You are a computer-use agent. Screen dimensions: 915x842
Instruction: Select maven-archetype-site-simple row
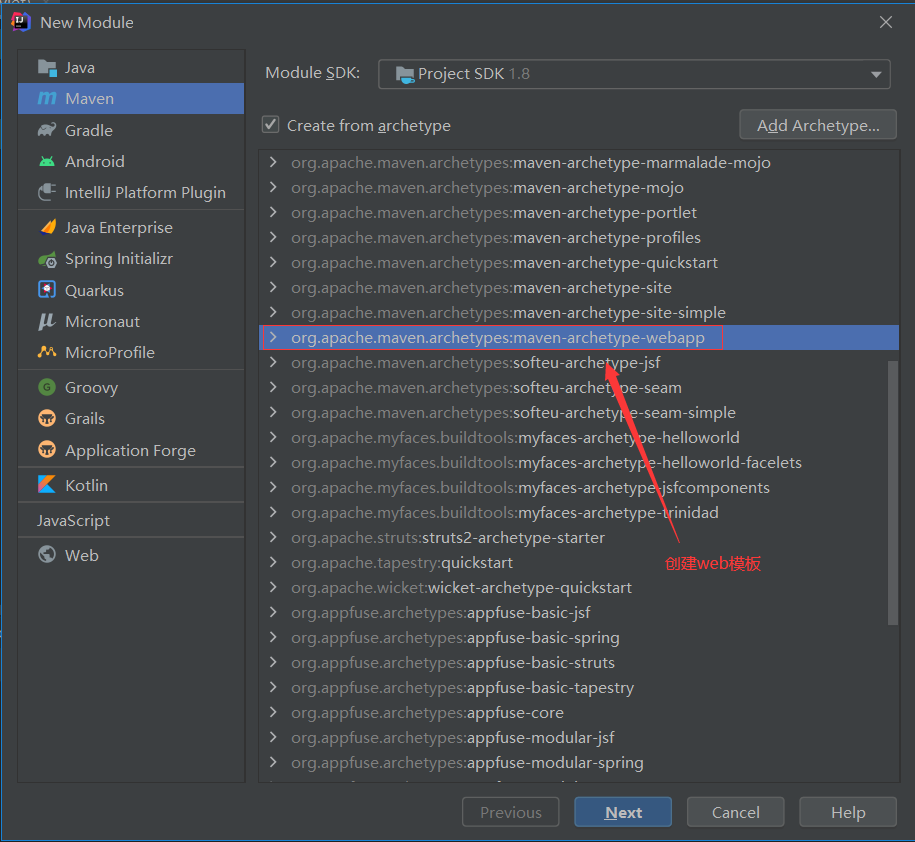(x=578, y=312)
